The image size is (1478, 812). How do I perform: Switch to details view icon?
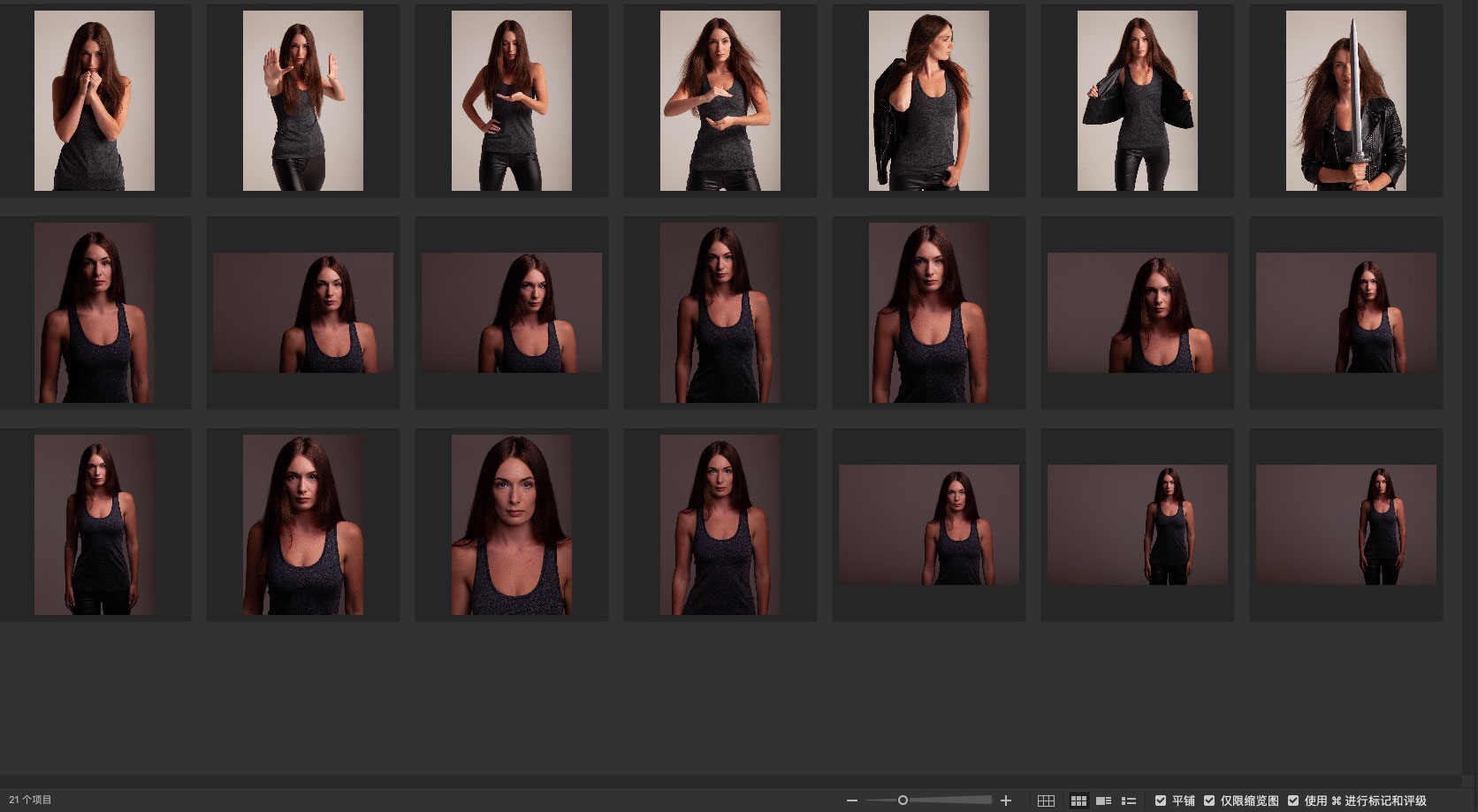1103,801
